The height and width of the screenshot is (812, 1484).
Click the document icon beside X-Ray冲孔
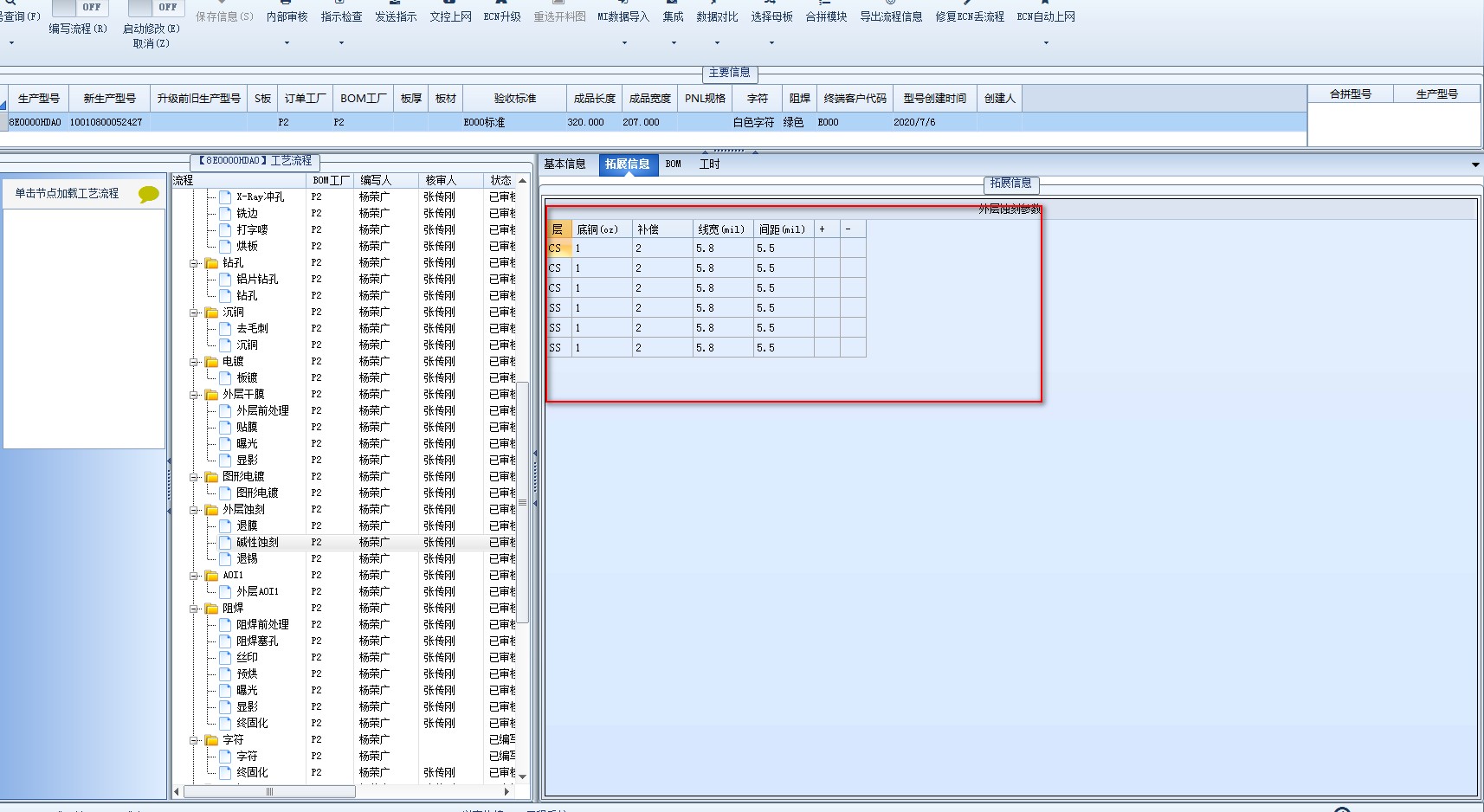click(225, 197)
